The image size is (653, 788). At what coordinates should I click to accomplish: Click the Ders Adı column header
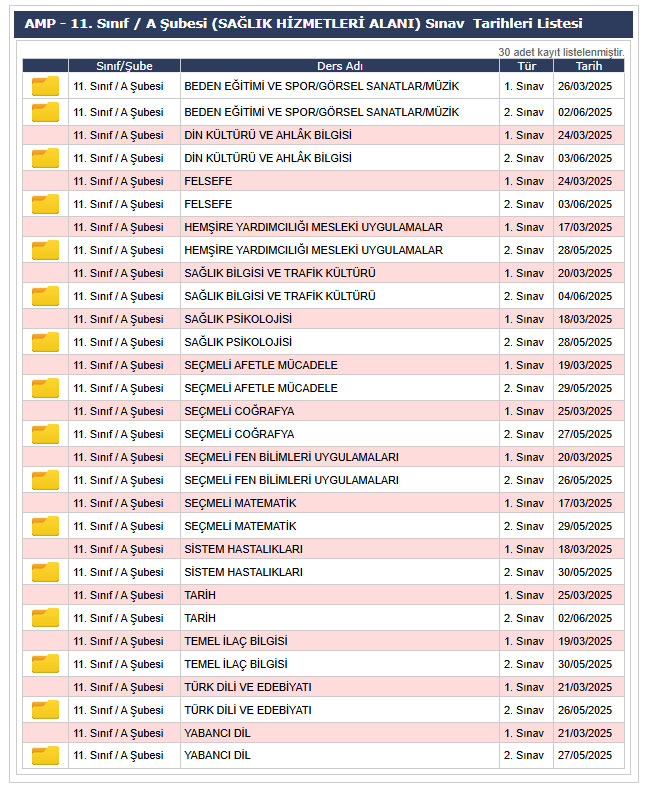pos(339,66)
